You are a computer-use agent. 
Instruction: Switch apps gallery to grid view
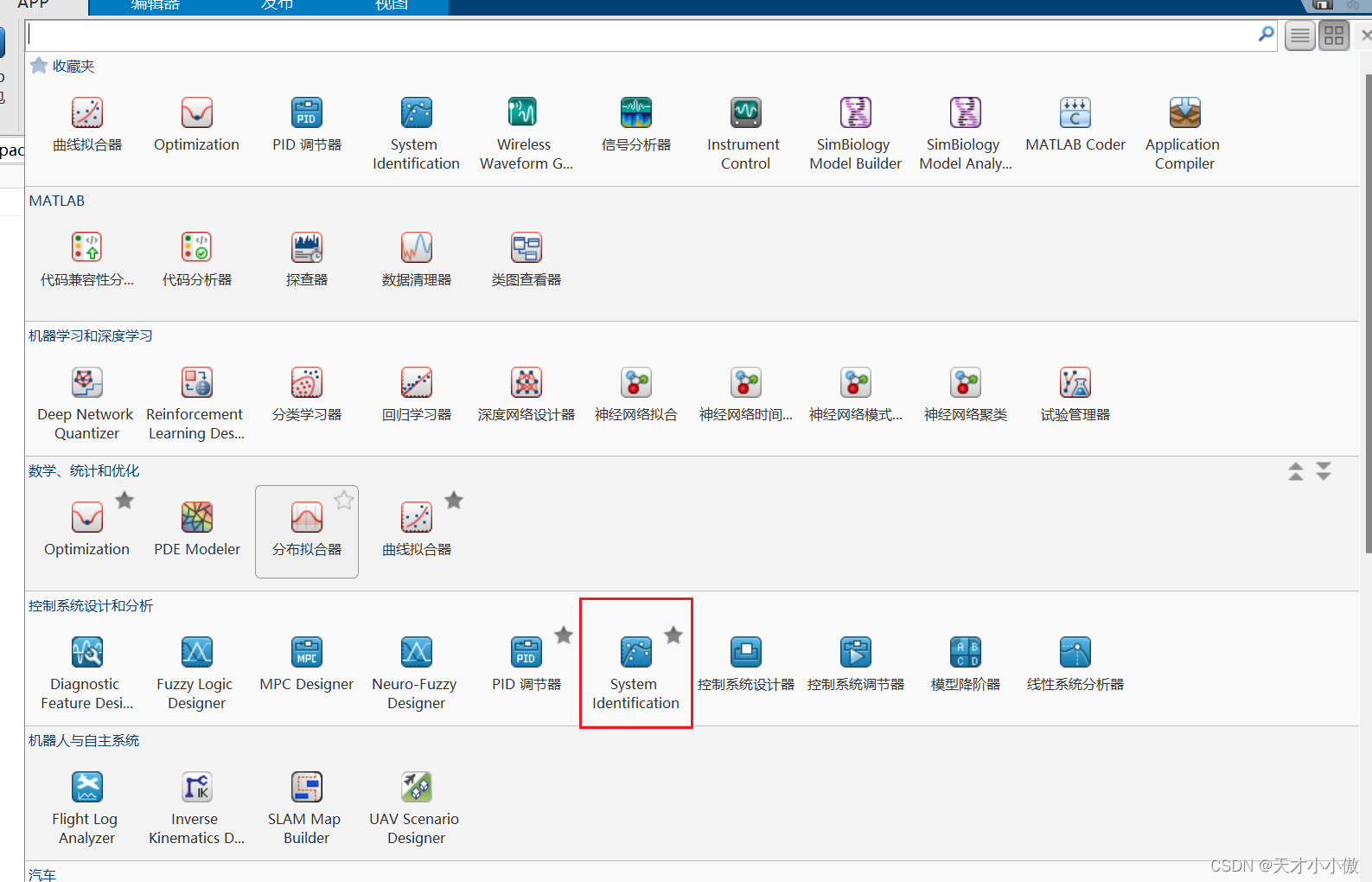point(1335,35)
